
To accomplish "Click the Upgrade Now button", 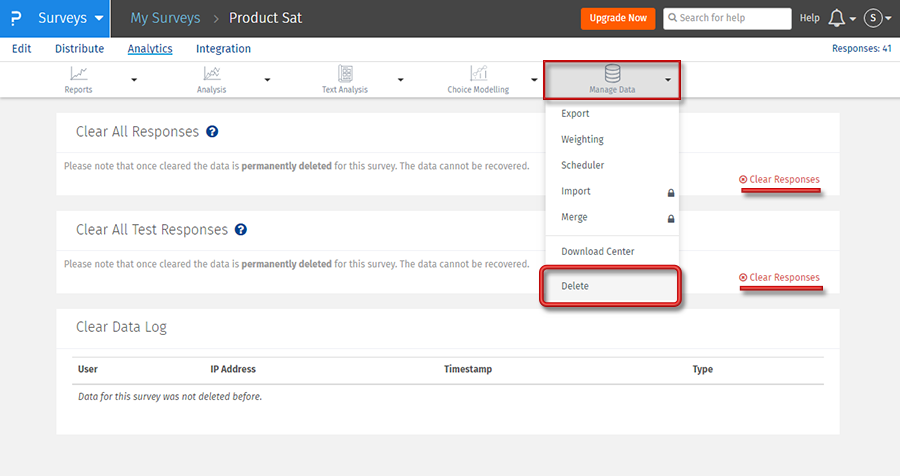I will tap(617, 18).
